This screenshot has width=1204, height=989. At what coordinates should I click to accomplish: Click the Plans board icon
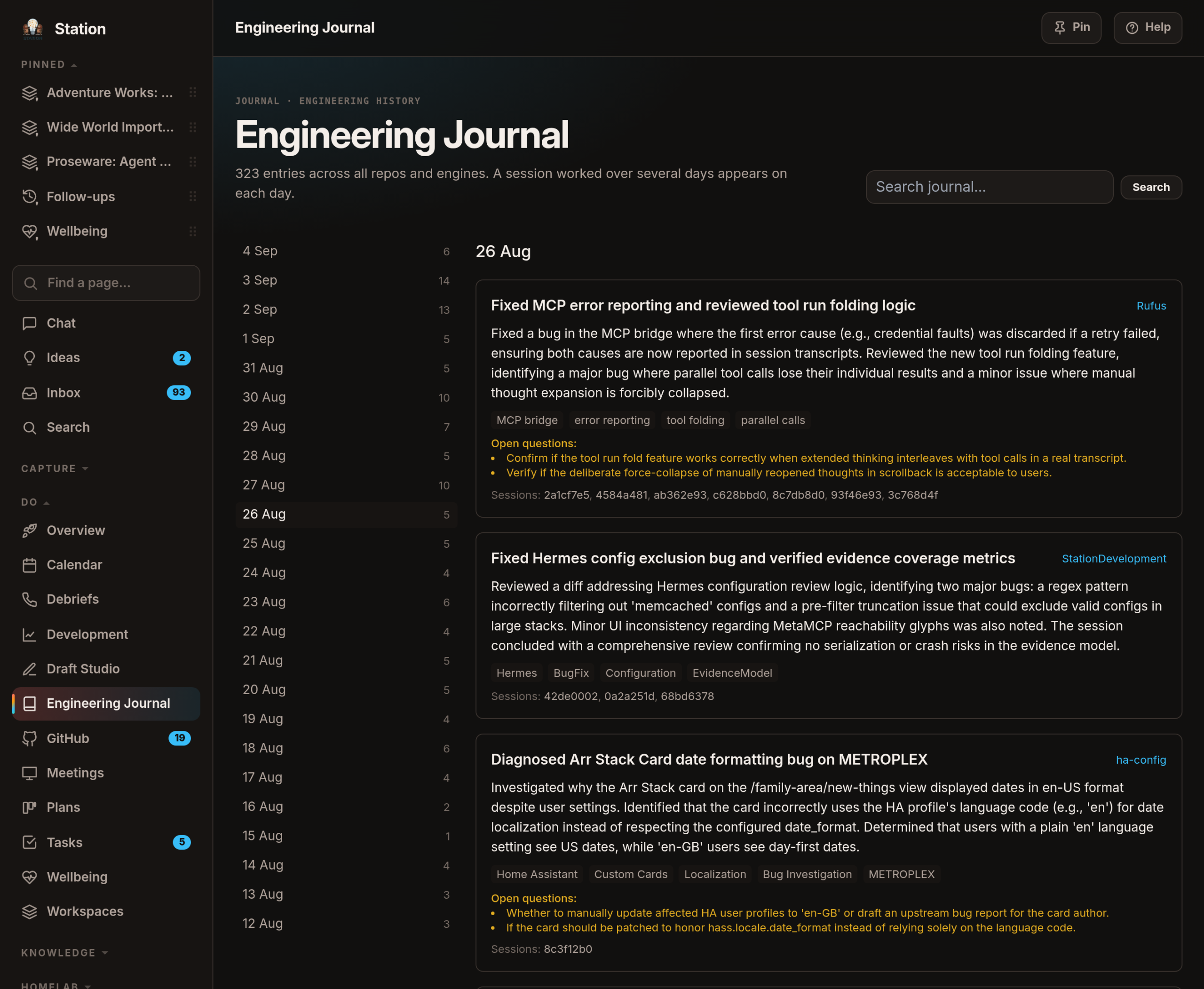(x=30, y=807)
